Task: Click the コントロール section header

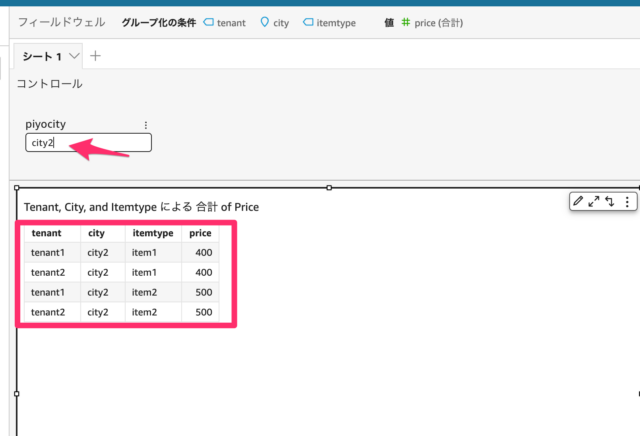Action: point(49,84)
